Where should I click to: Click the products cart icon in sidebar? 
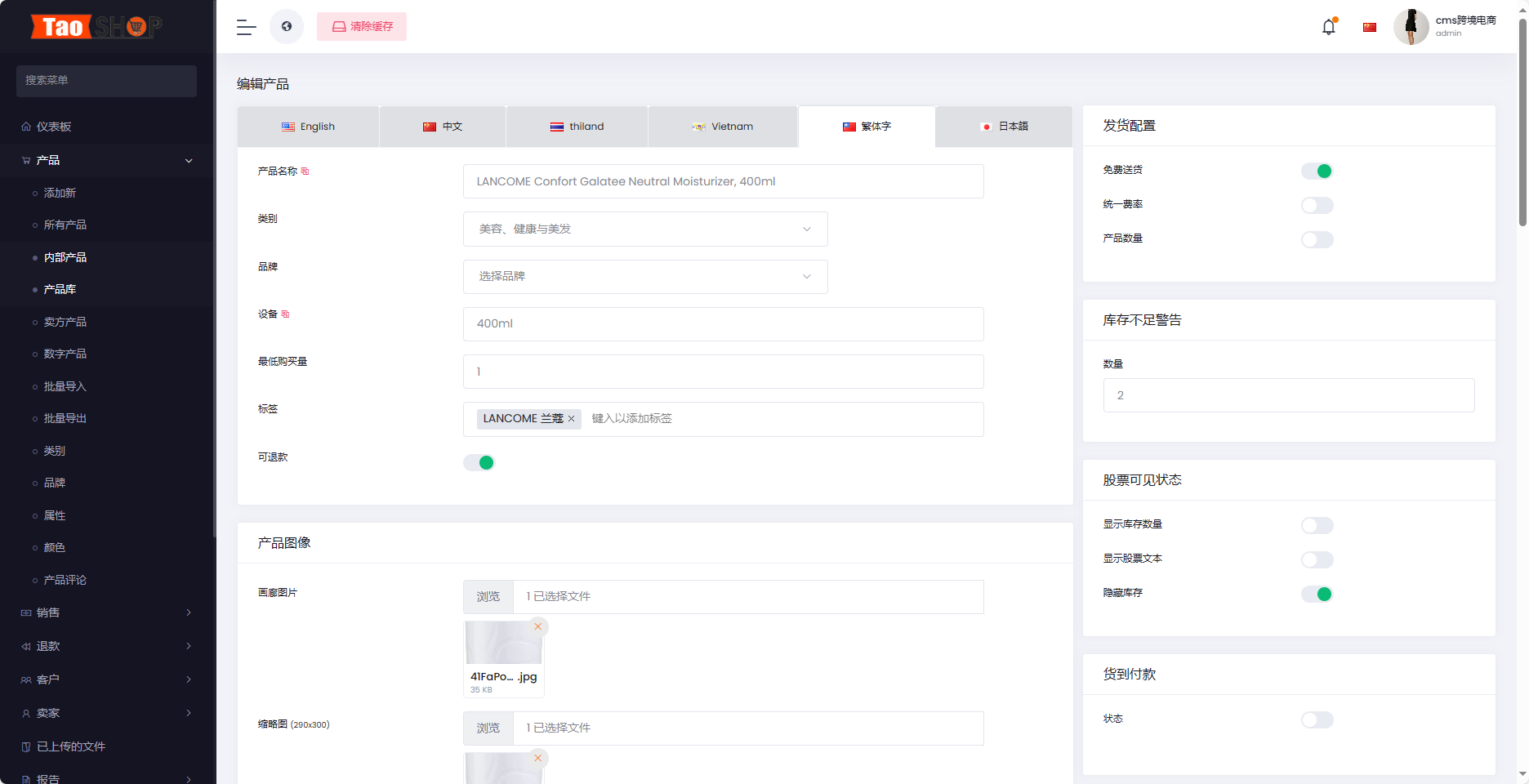26,160
